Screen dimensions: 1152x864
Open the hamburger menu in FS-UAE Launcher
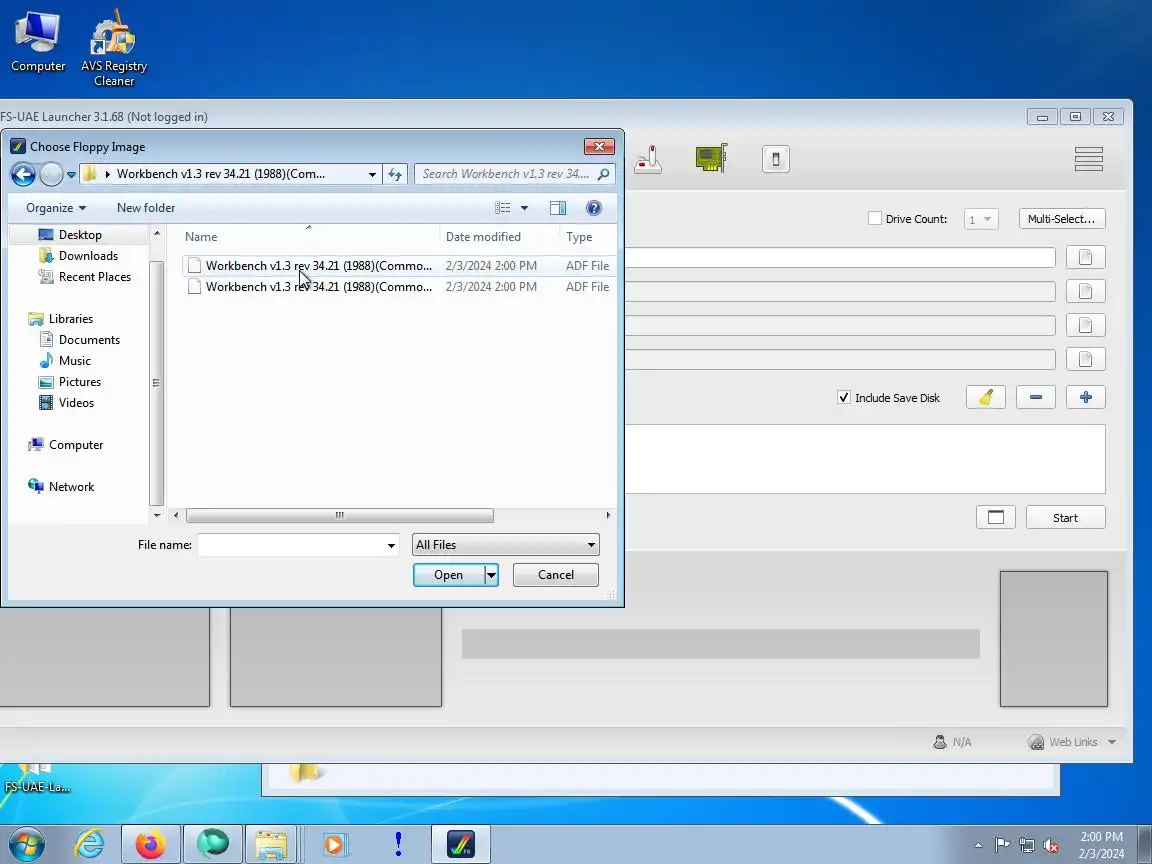point(1088,159)
